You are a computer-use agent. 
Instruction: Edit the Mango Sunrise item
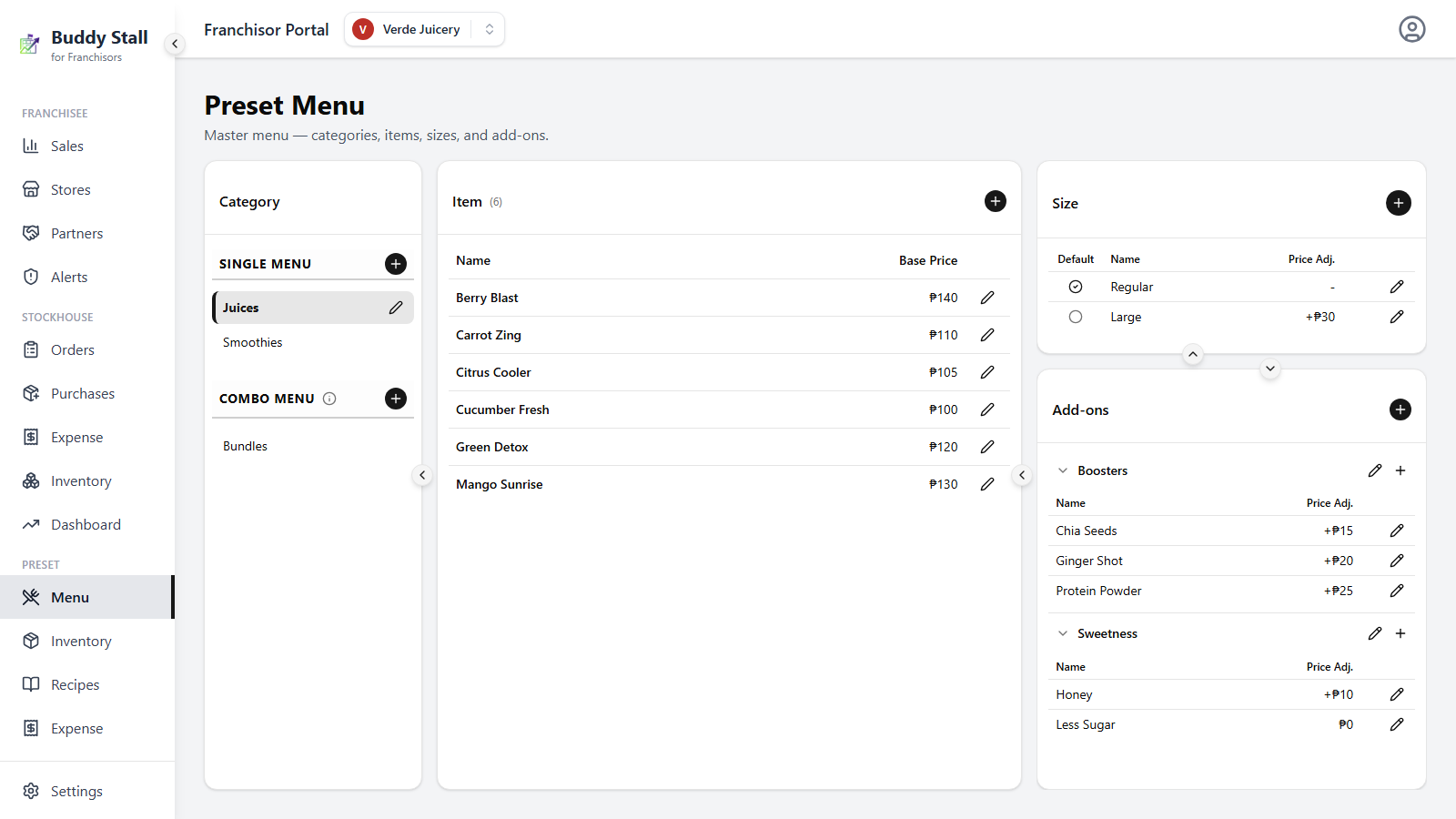(987, 484)
